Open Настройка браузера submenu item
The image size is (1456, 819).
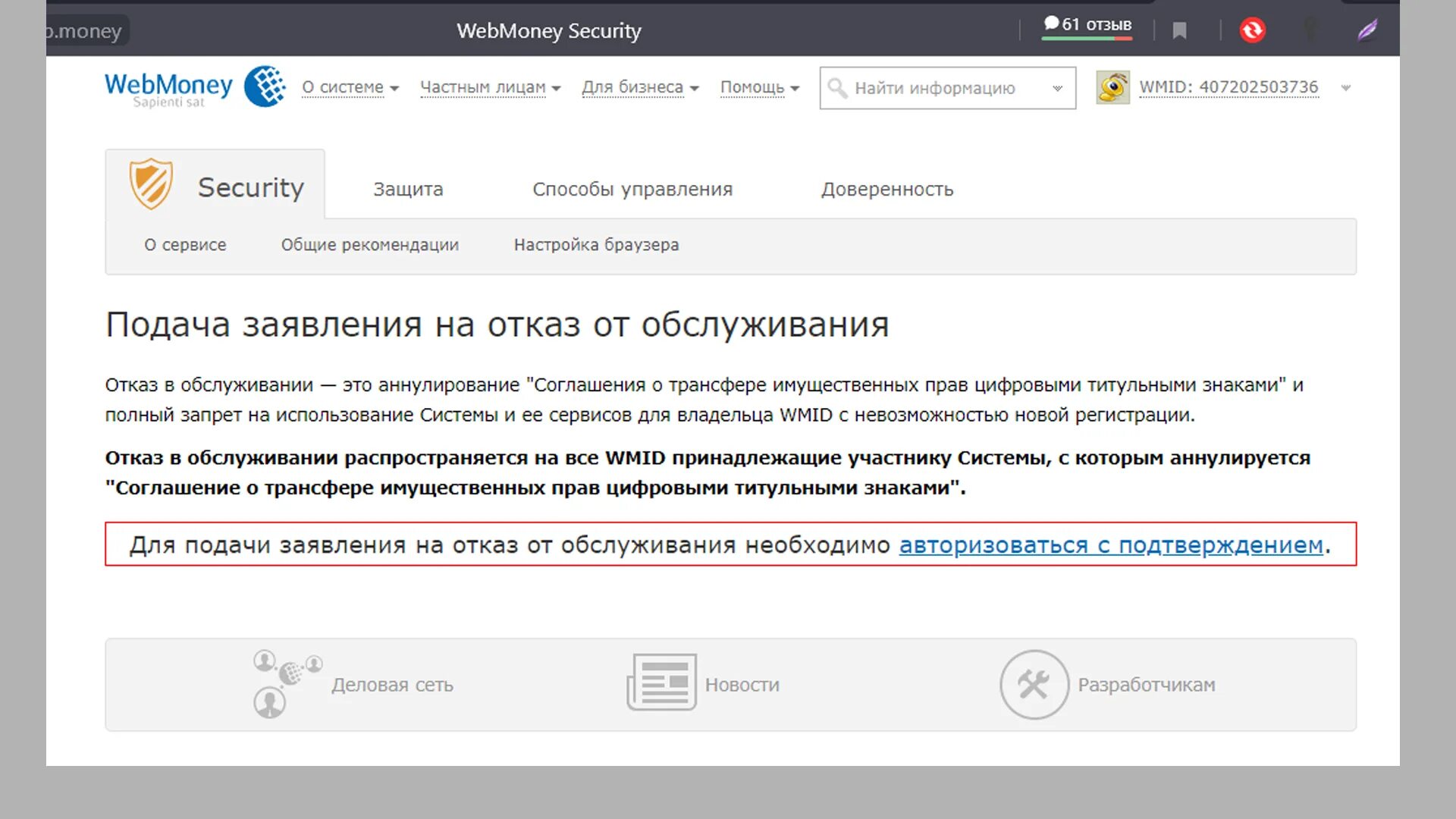pos(596,245)
